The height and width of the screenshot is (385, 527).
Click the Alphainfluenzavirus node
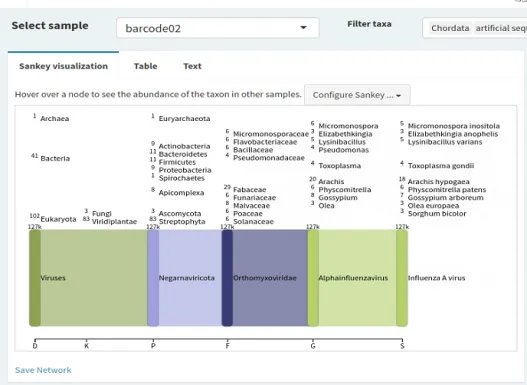coord(313,278)
